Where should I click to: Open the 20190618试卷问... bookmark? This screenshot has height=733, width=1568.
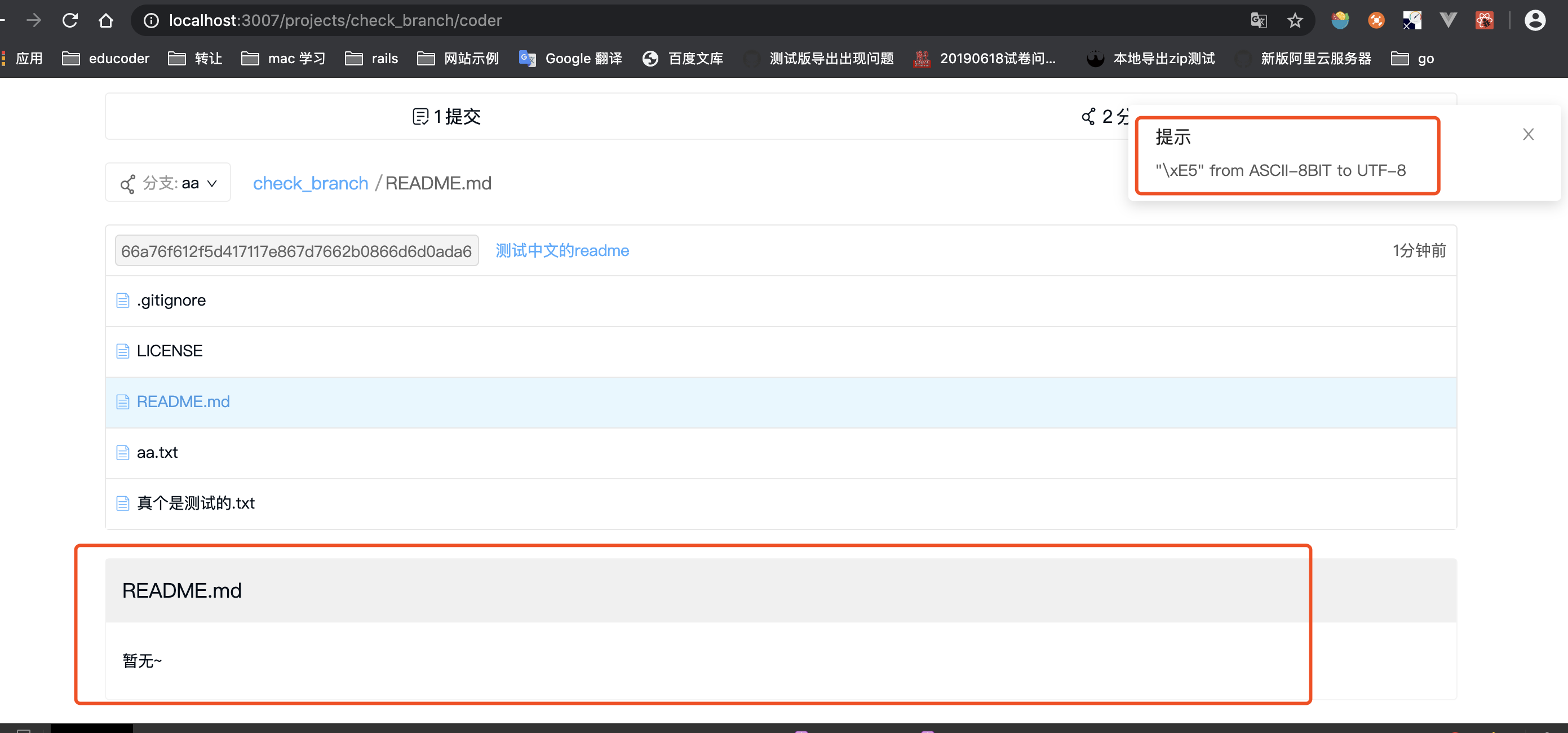984,59
